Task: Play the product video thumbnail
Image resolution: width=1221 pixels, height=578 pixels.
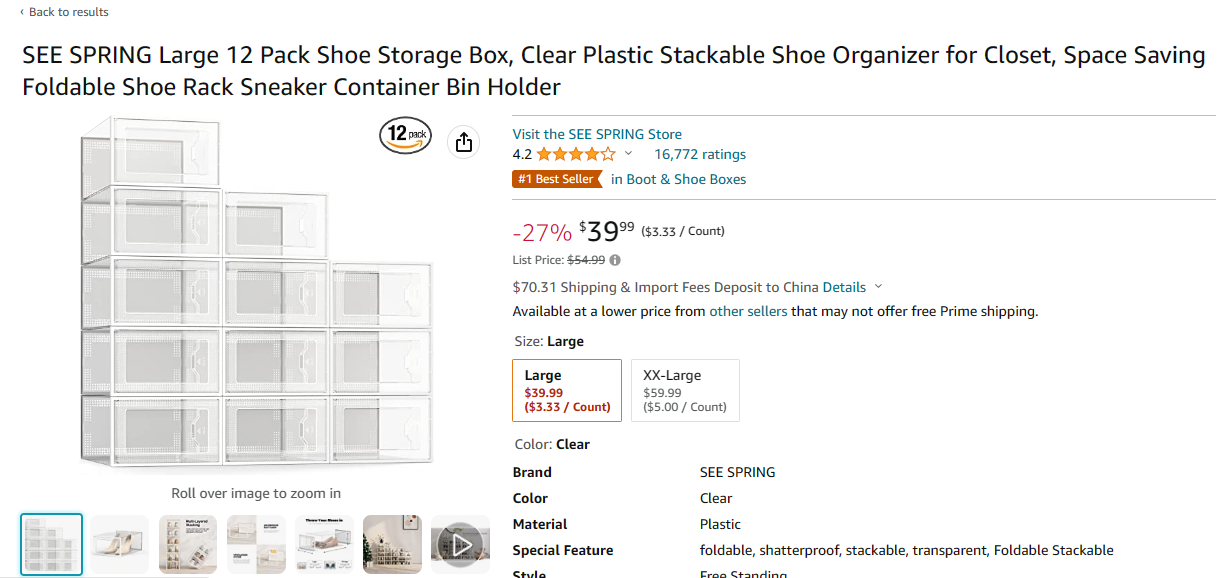Action: click(x=460, y=544)
